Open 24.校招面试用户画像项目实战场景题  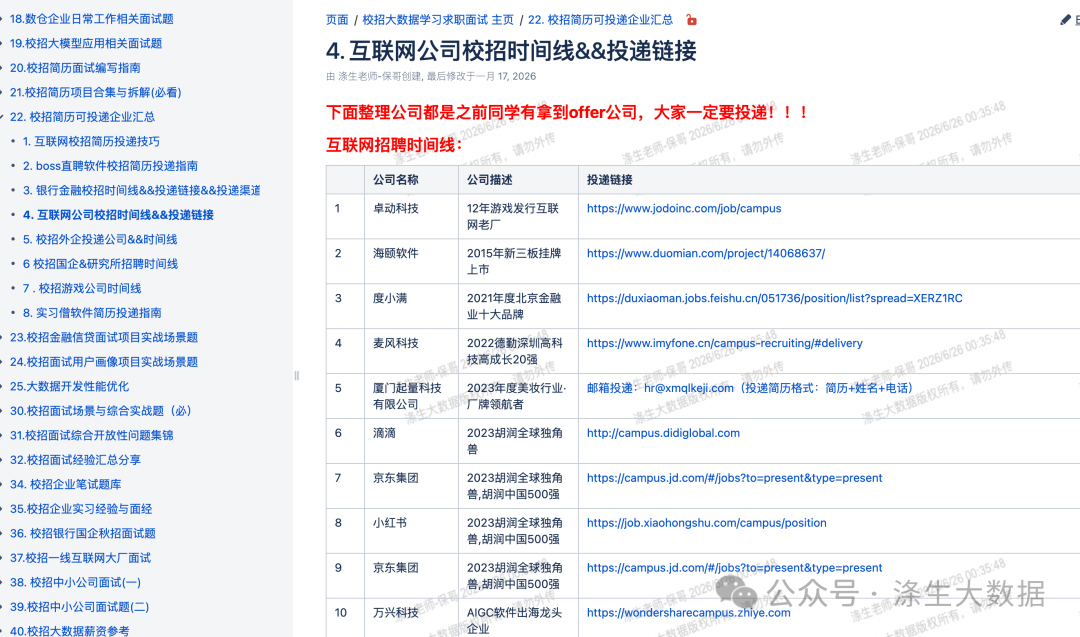(x=104, y=362)
